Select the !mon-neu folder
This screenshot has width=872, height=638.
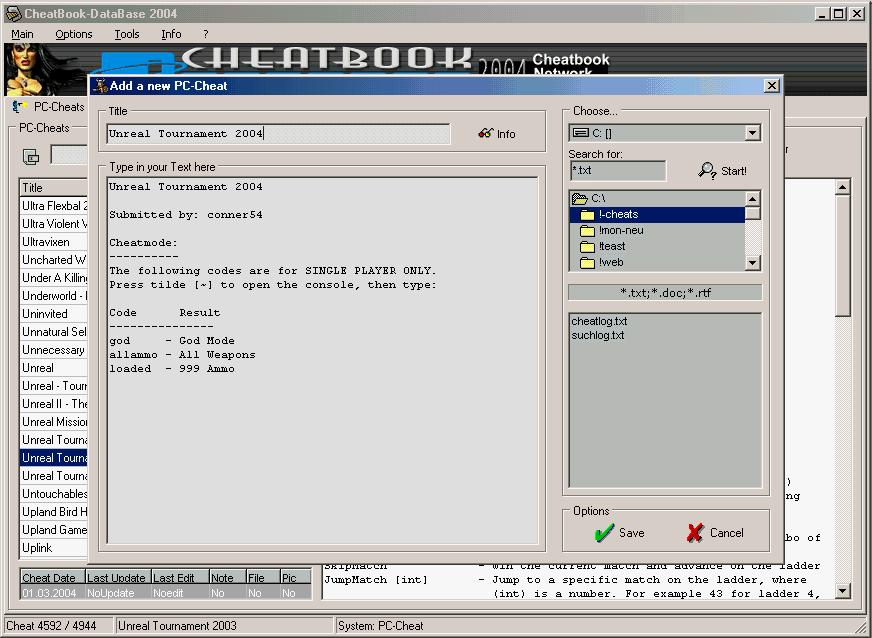pyautogui.click(x=620, y=230)
